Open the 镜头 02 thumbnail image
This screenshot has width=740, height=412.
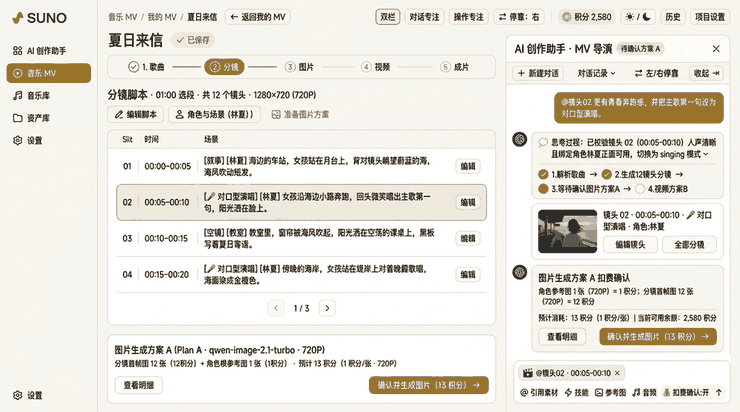[x=567, y=231]
